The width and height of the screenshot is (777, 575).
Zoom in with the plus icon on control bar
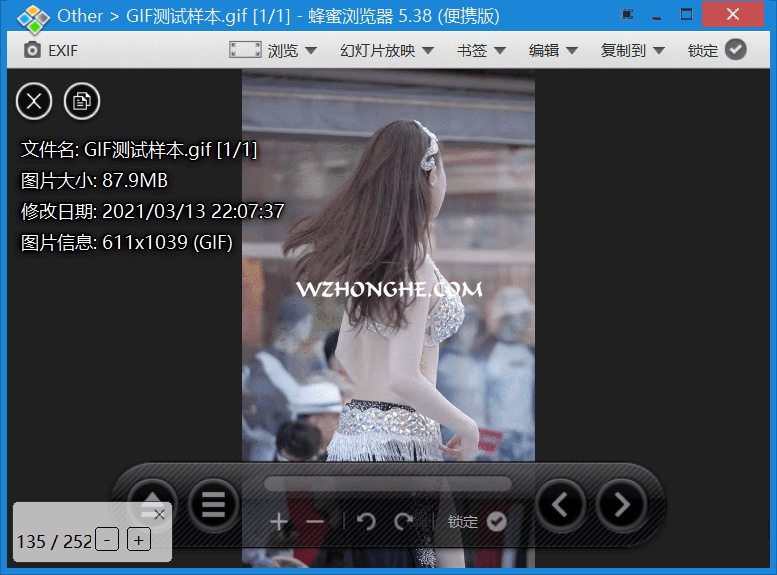pos(279,521)
